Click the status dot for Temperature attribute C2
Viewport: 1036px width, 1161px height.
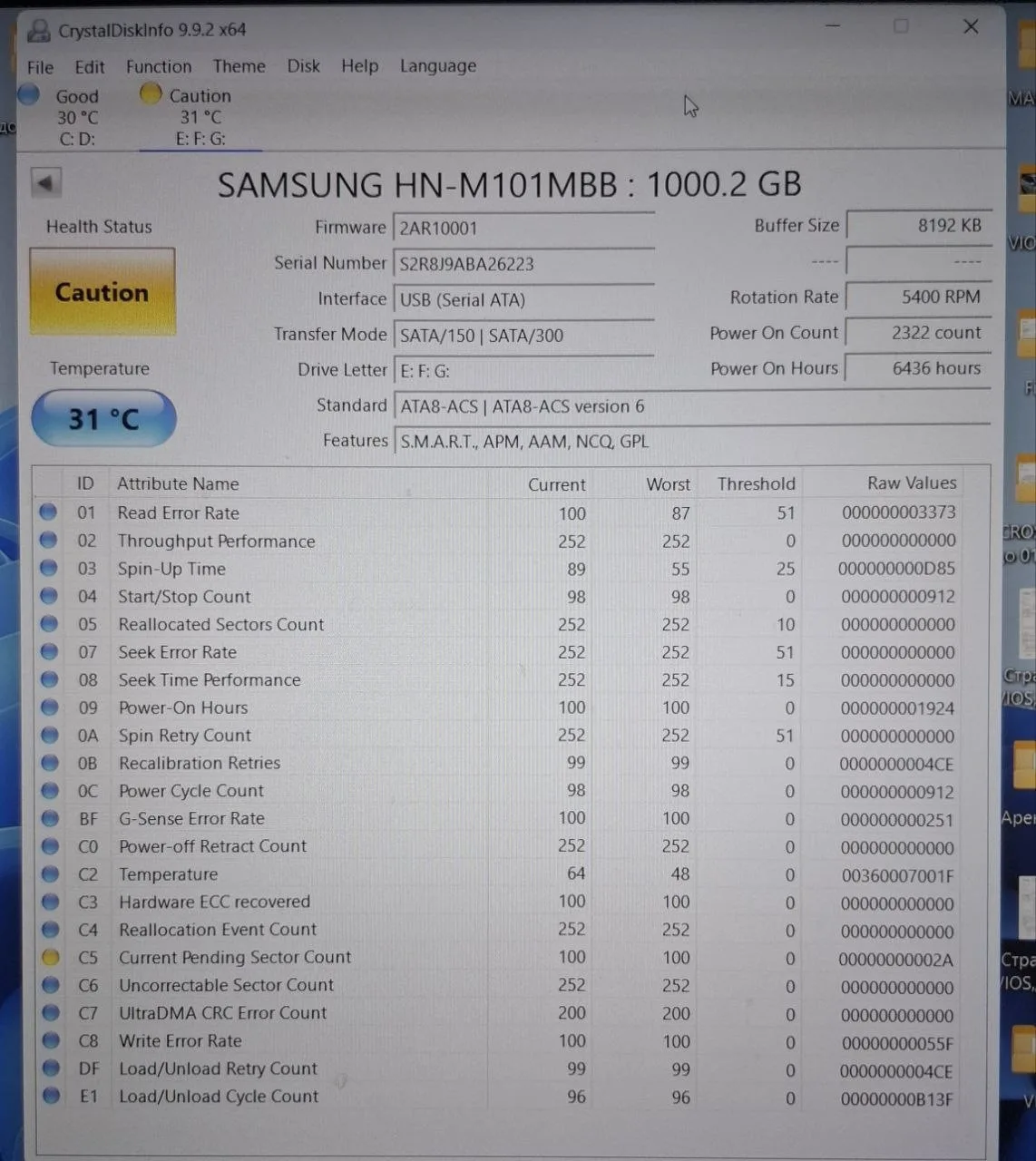click(x=50, y=873)
